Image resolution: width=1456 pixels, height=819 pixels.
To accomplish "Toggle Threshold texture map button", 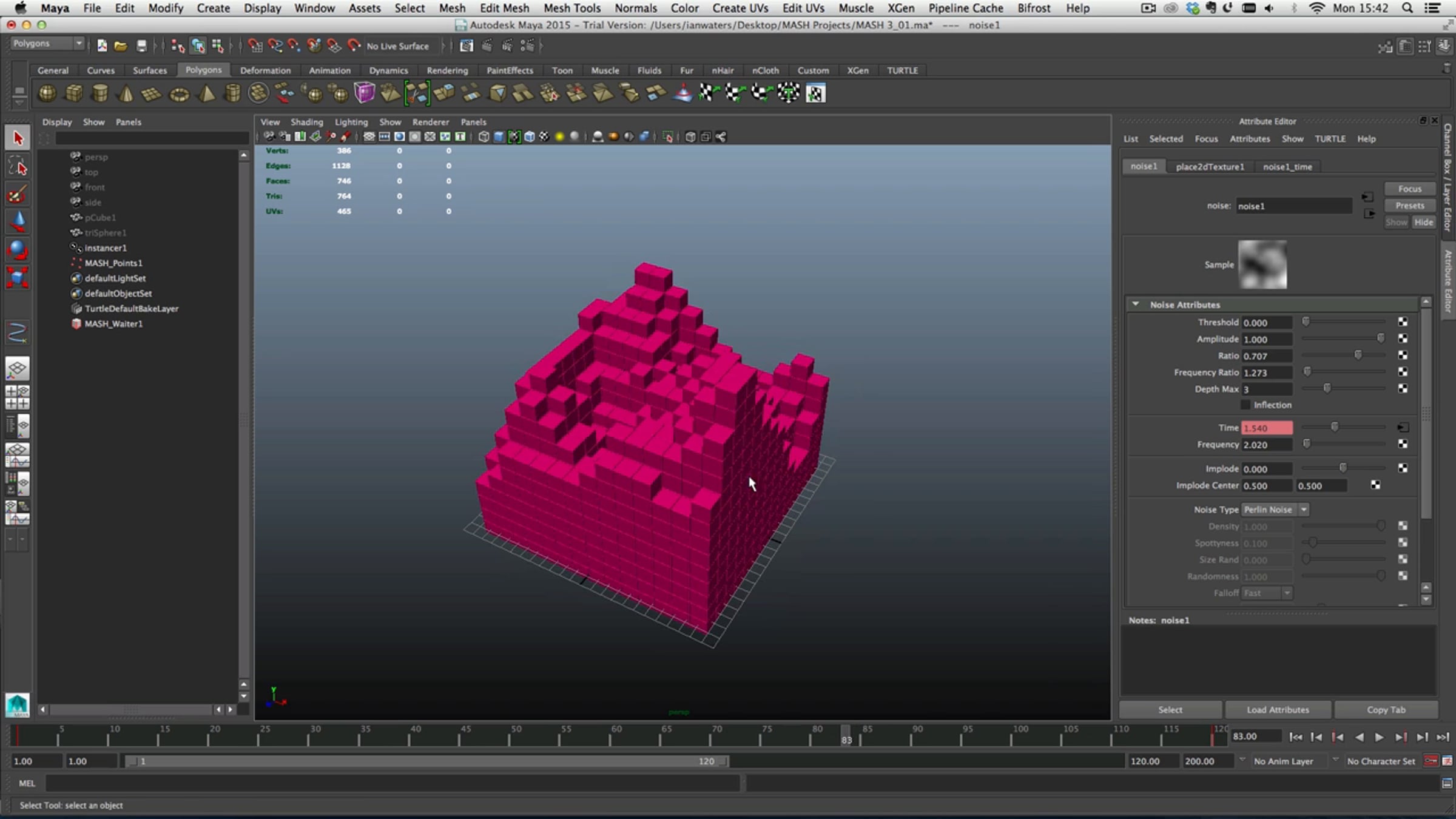I will coord(1403,322).
